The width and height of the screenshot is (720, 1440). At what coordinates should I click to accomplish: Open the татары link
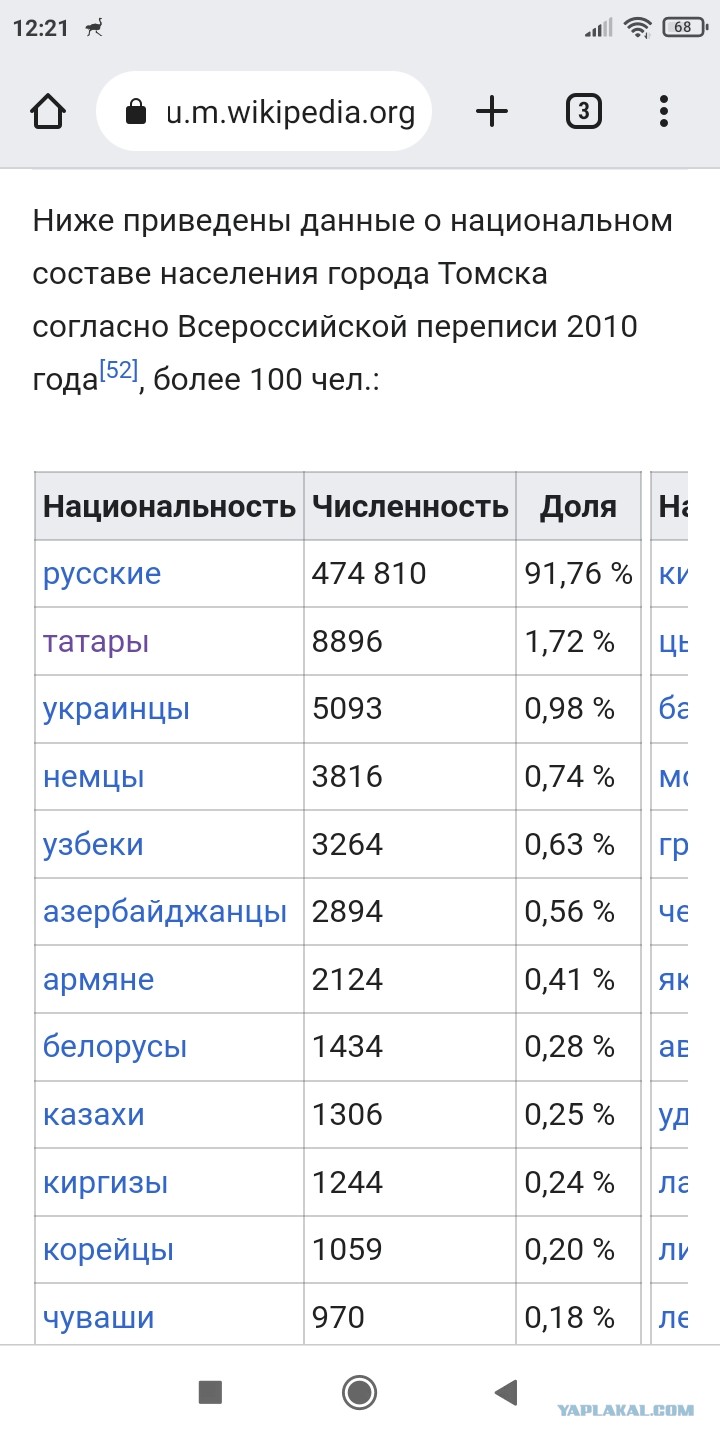[95, 642]
